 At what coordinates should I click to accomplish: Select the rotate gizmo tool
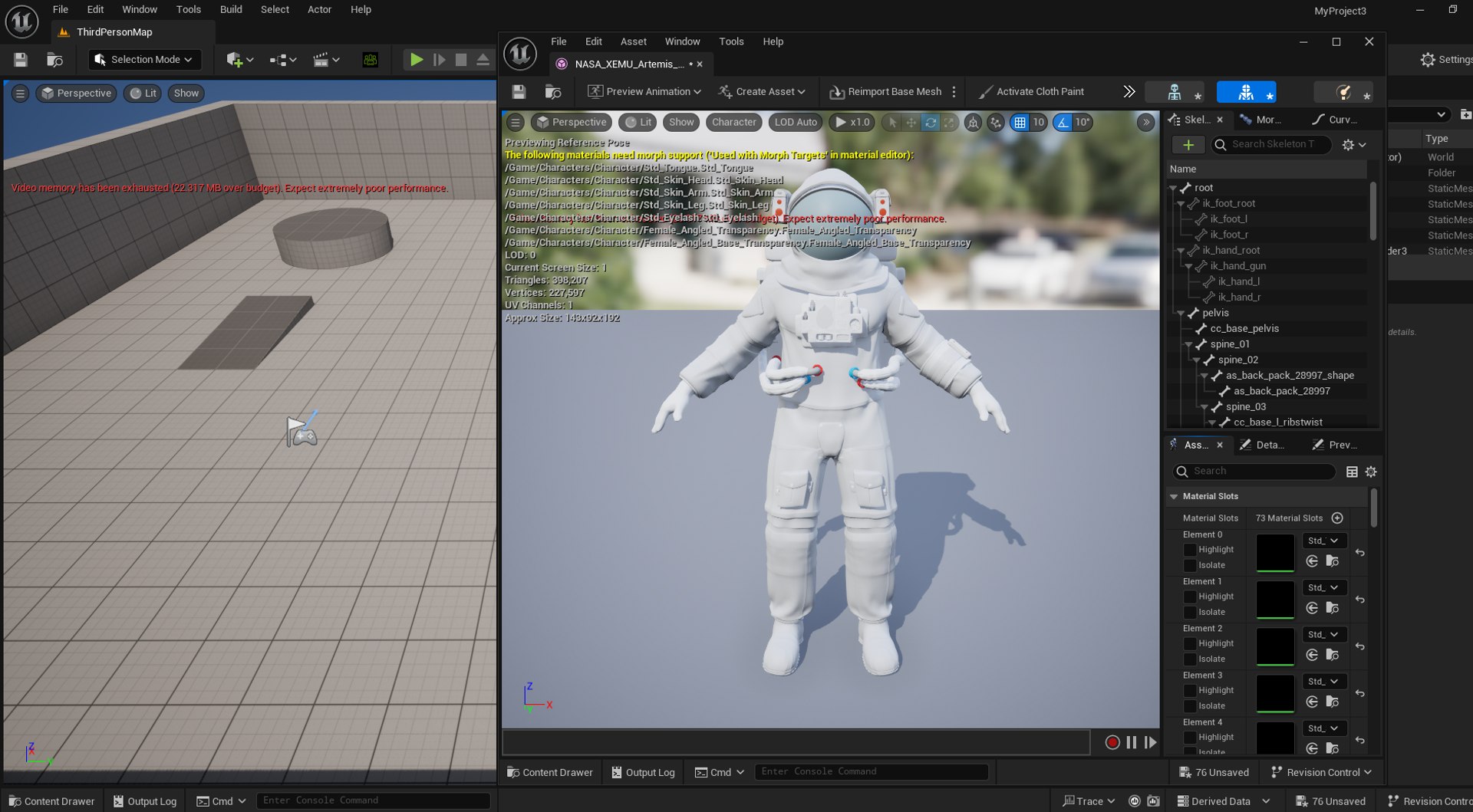pos(930,123)
